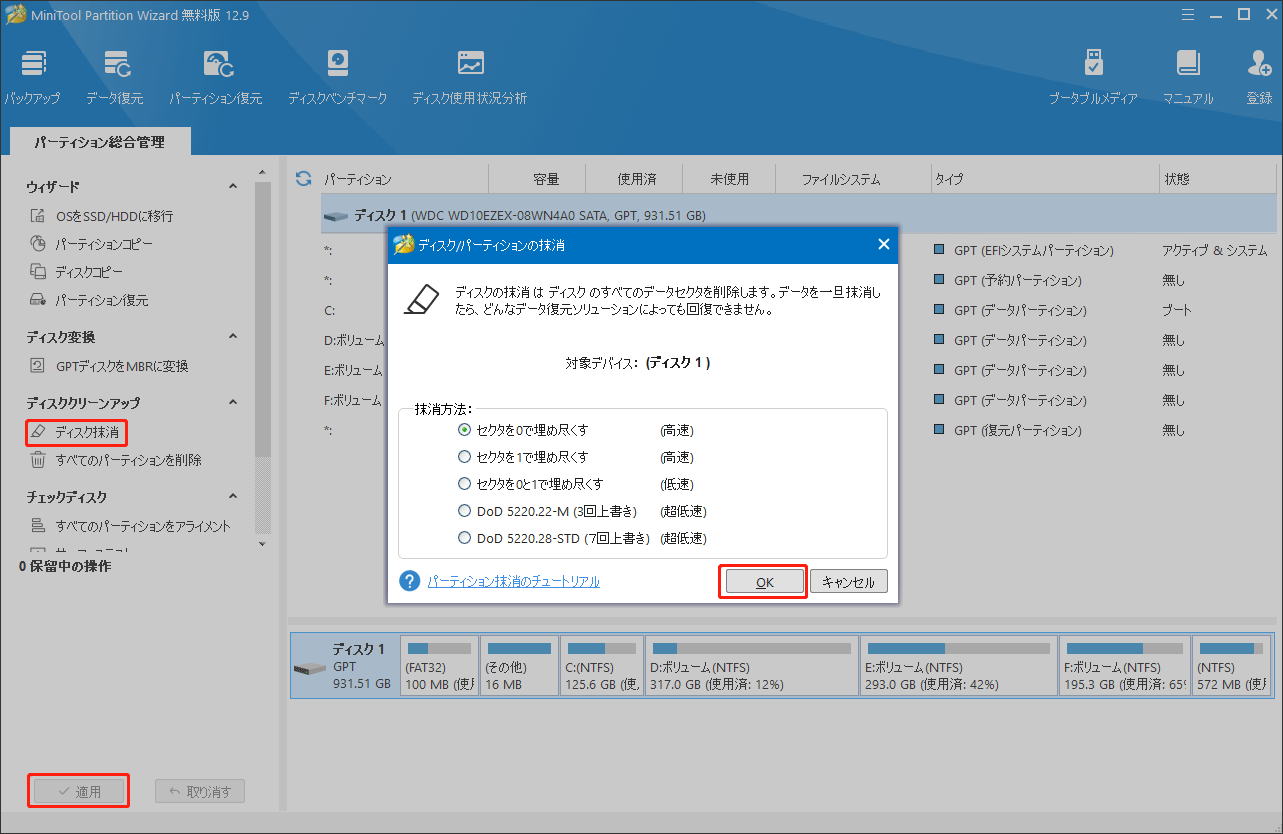Open the title bar menu icon
The image size is (1283, 834).
point(1189,14)
